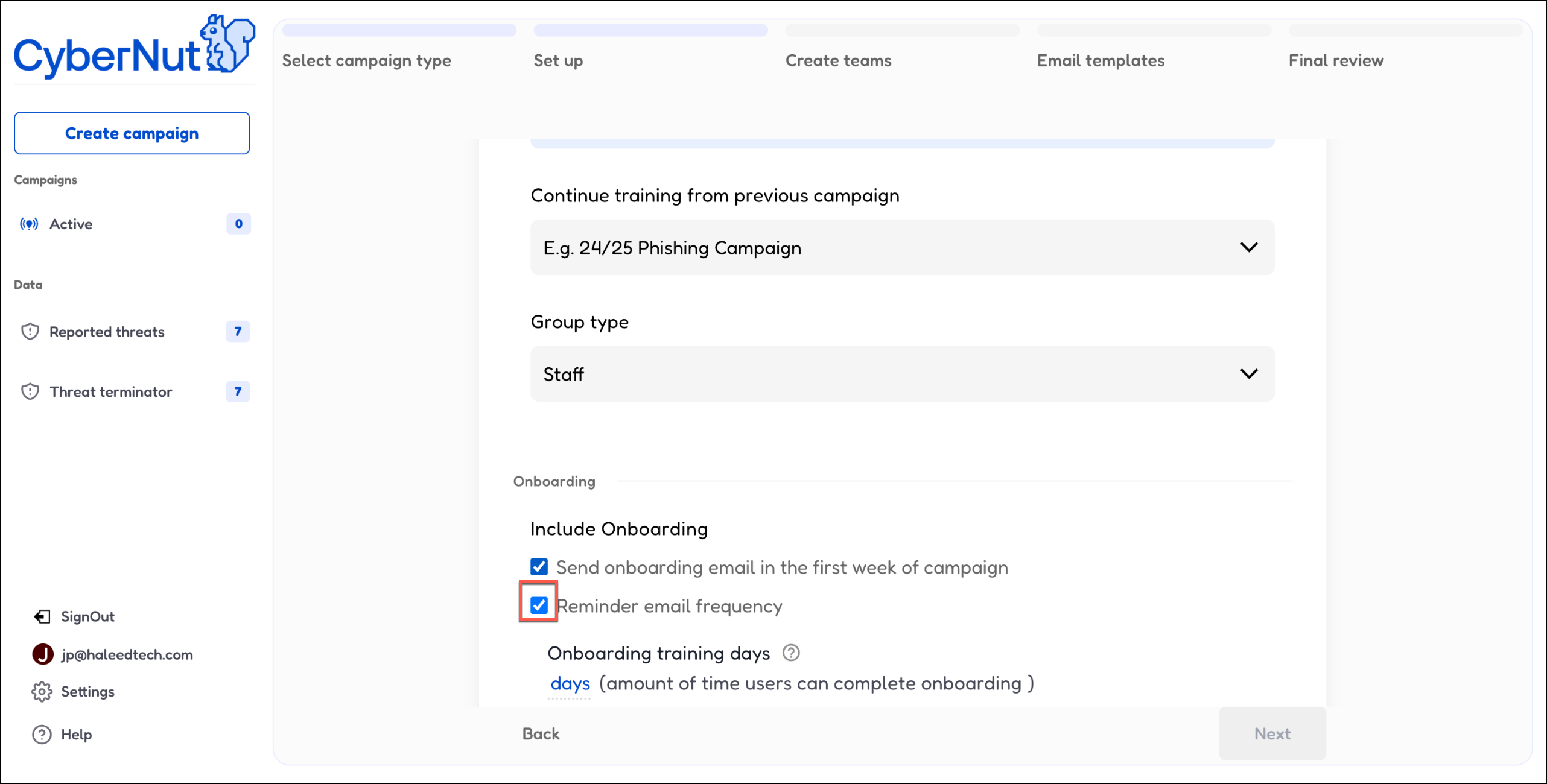Click the Threat terminator shield icon

click(30, 392)
